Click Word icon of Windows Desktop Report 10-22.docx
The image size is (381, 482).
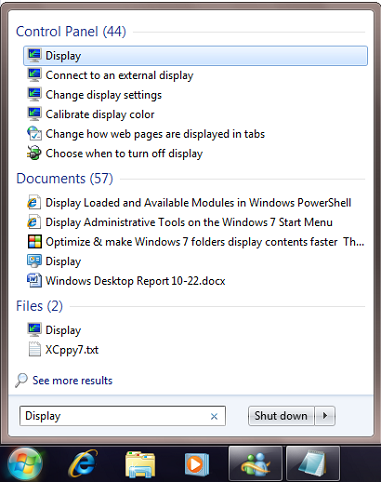pyautogui.click(x=34, y=281)
